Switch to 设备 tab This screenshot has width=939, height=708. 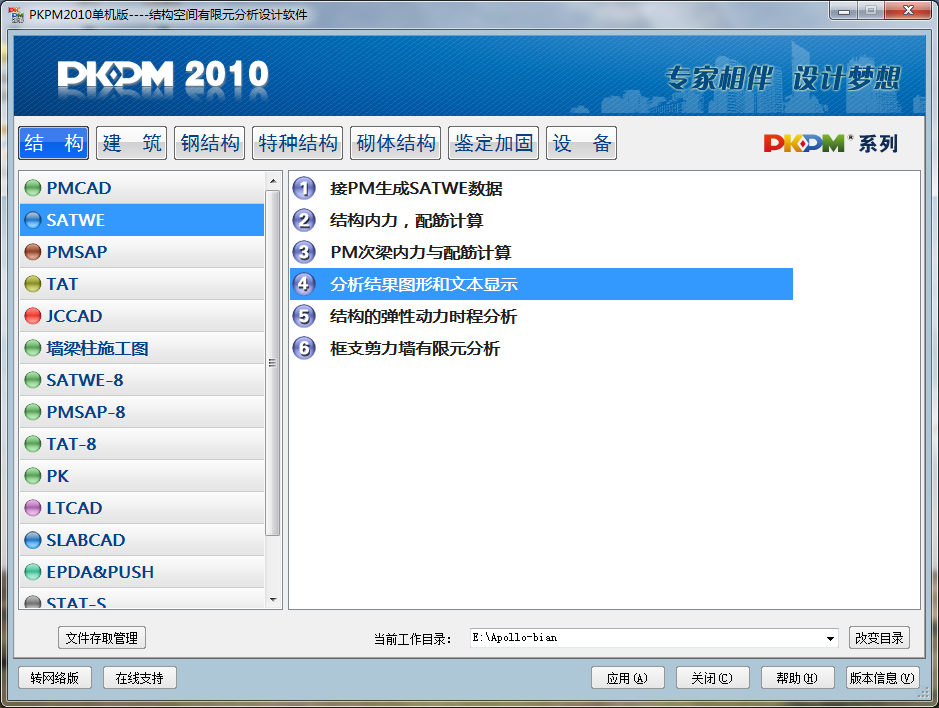click(x=581, y=143)
